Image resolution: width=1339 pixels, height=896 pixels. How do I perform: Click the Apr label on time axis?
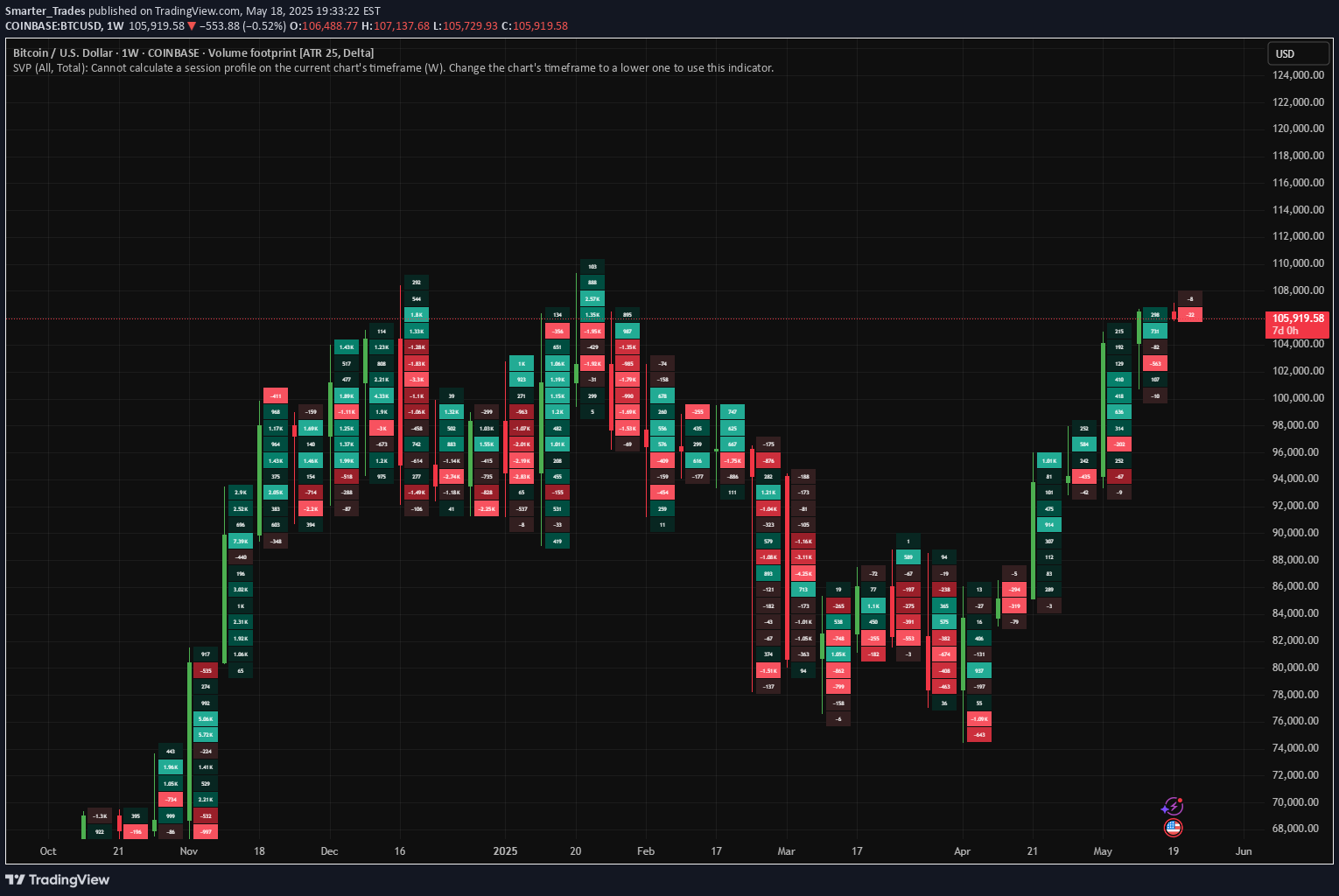[962, 851]
